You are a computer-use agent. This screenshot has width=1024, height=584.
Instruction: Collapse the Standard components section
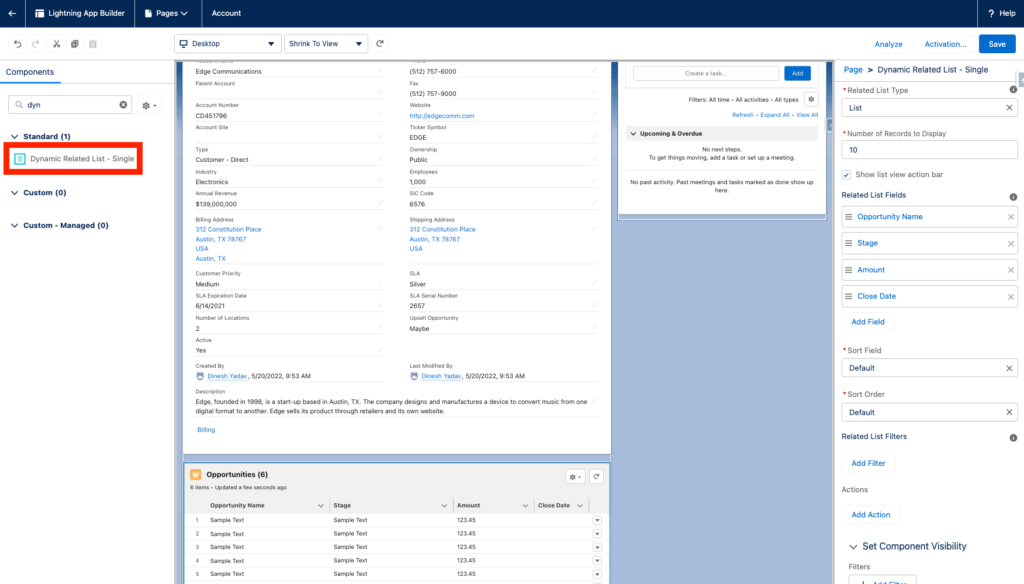coord(14,137)
